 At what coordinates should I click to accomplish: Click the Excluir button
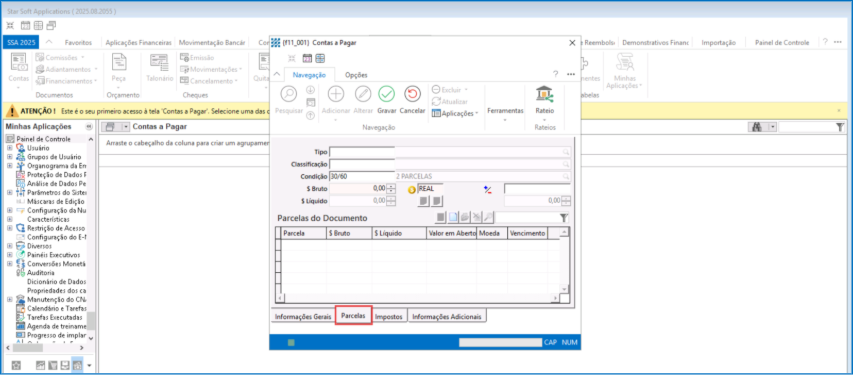point(449,89)
